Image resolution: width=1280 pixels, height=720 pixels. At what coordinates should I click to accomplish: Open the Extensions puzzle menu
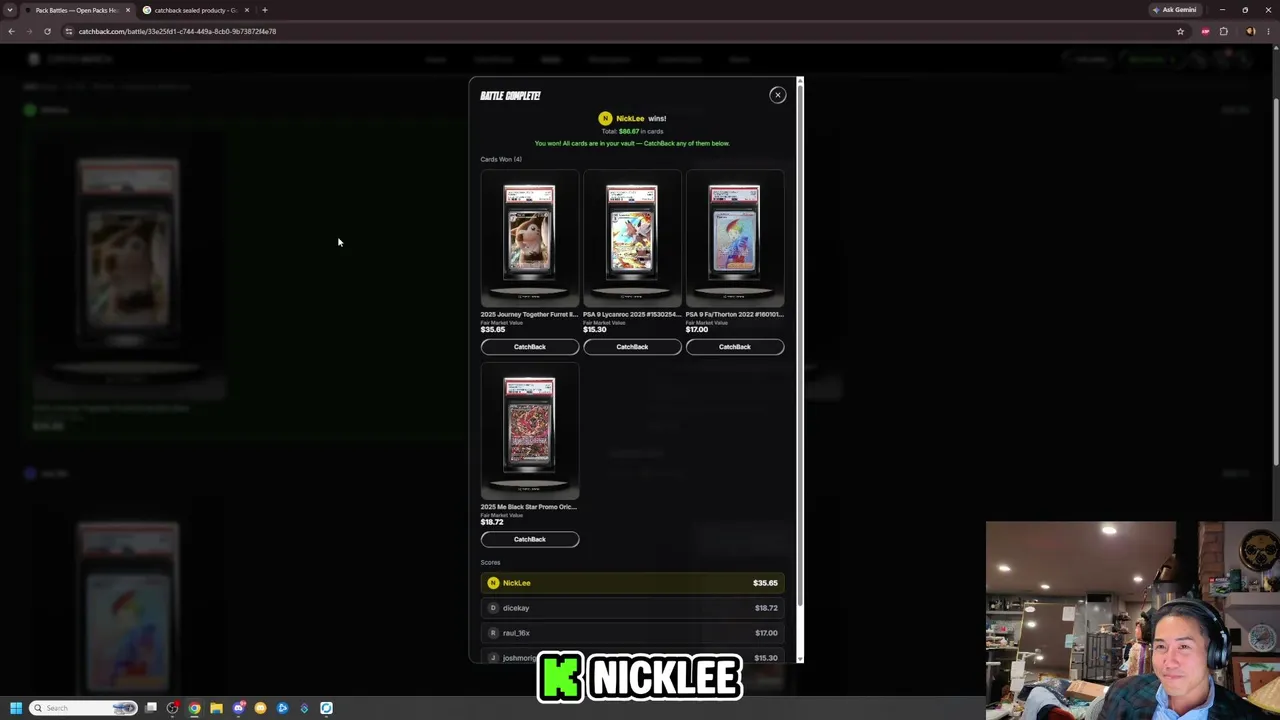coord(1223,31)
